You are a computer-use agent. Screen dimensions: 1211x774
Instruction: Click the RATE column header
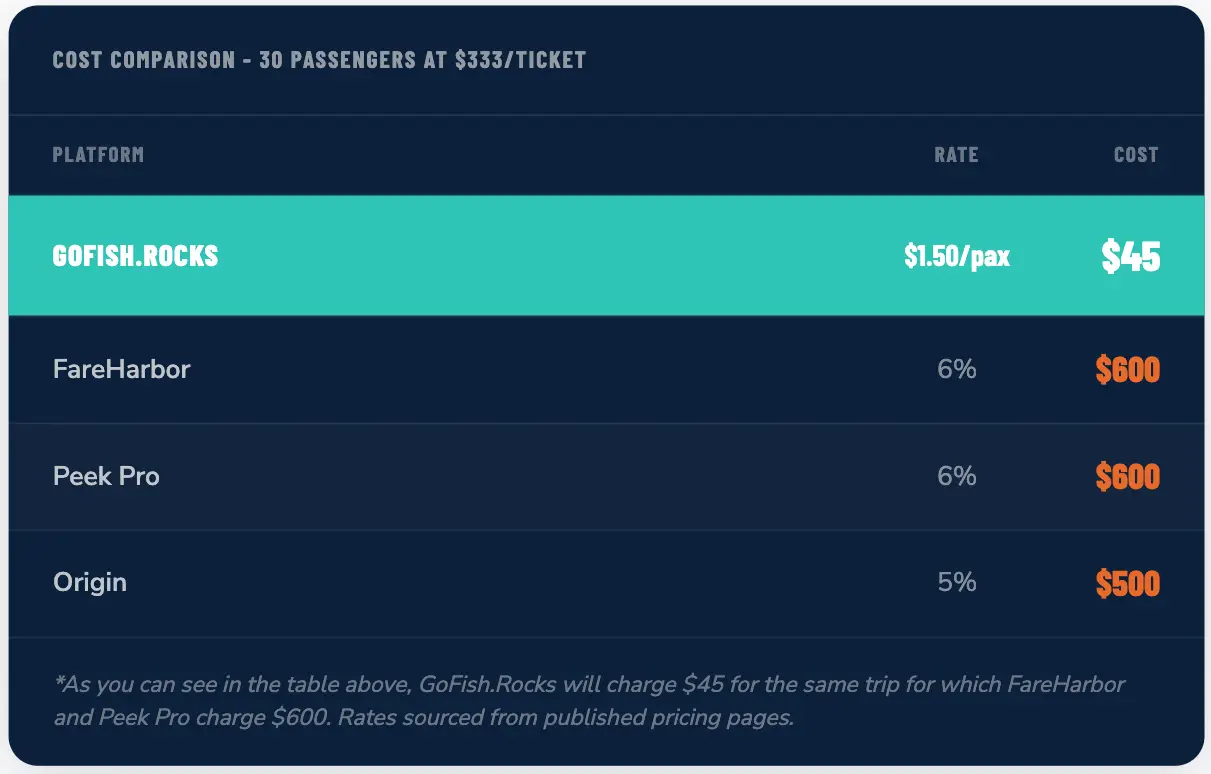tap(956, 155)
